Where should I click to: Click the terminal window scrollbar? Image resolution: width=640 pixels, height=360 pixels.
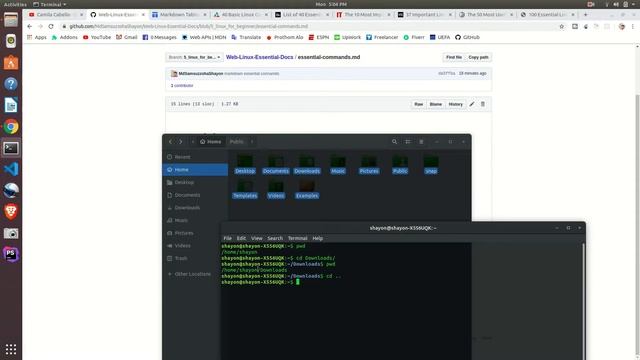[x=583, y=301]
